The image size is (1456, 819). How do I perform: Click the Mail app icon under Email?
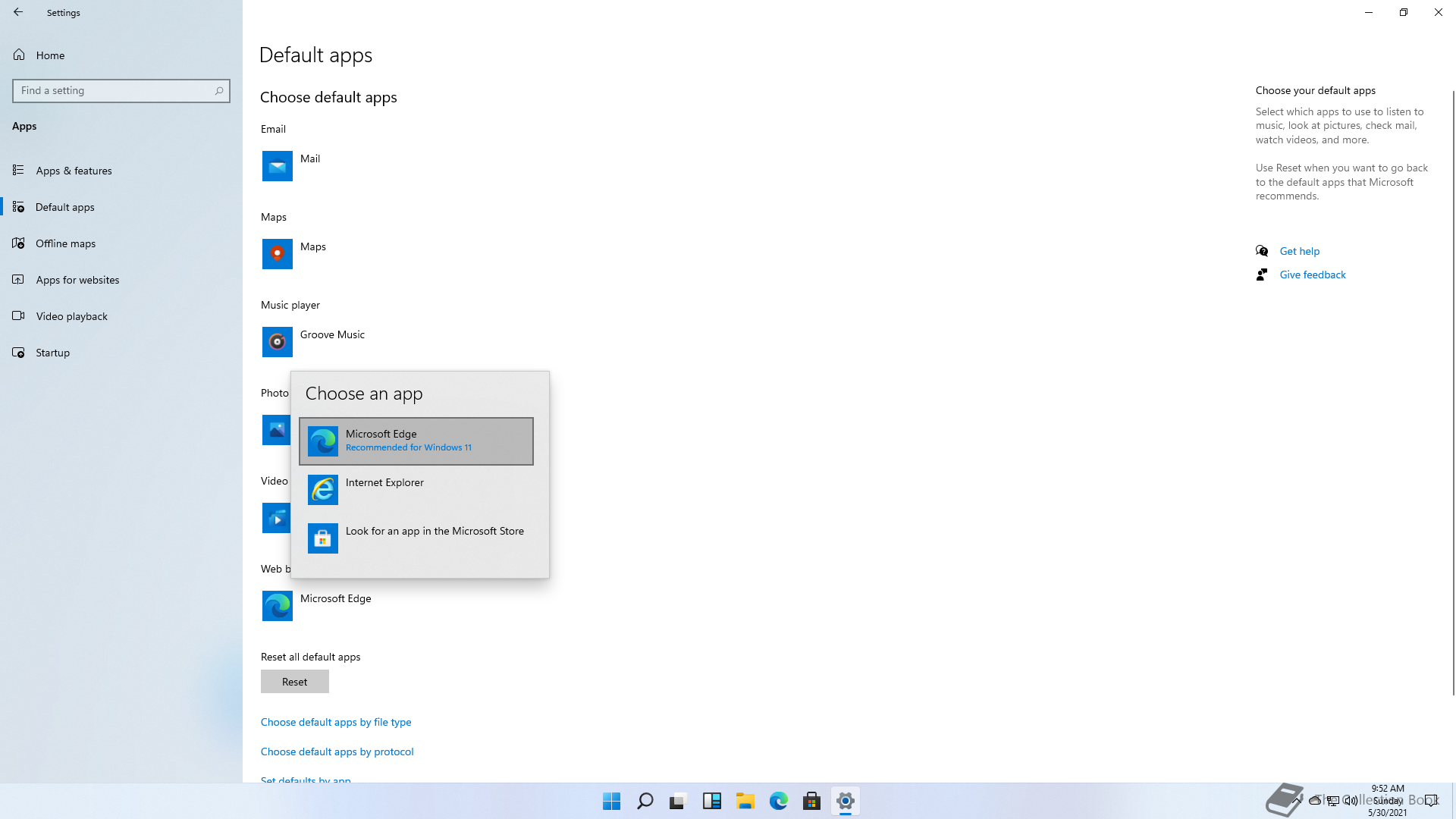pos(278,166)
